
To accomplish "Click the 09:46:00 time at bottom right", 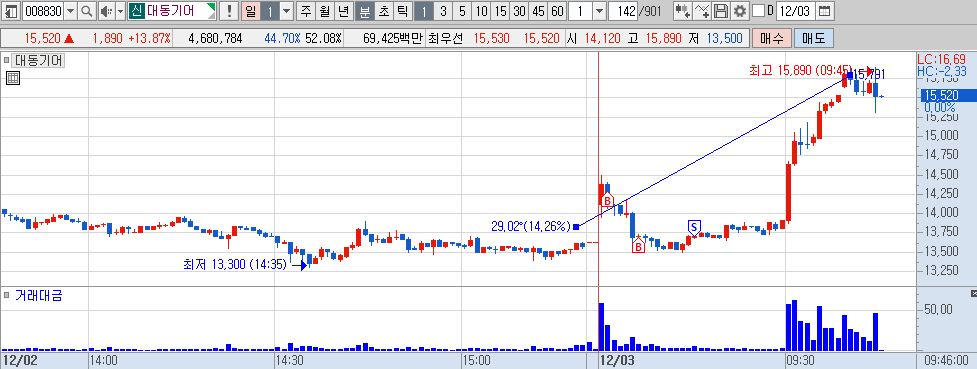I will coord(946,360).
